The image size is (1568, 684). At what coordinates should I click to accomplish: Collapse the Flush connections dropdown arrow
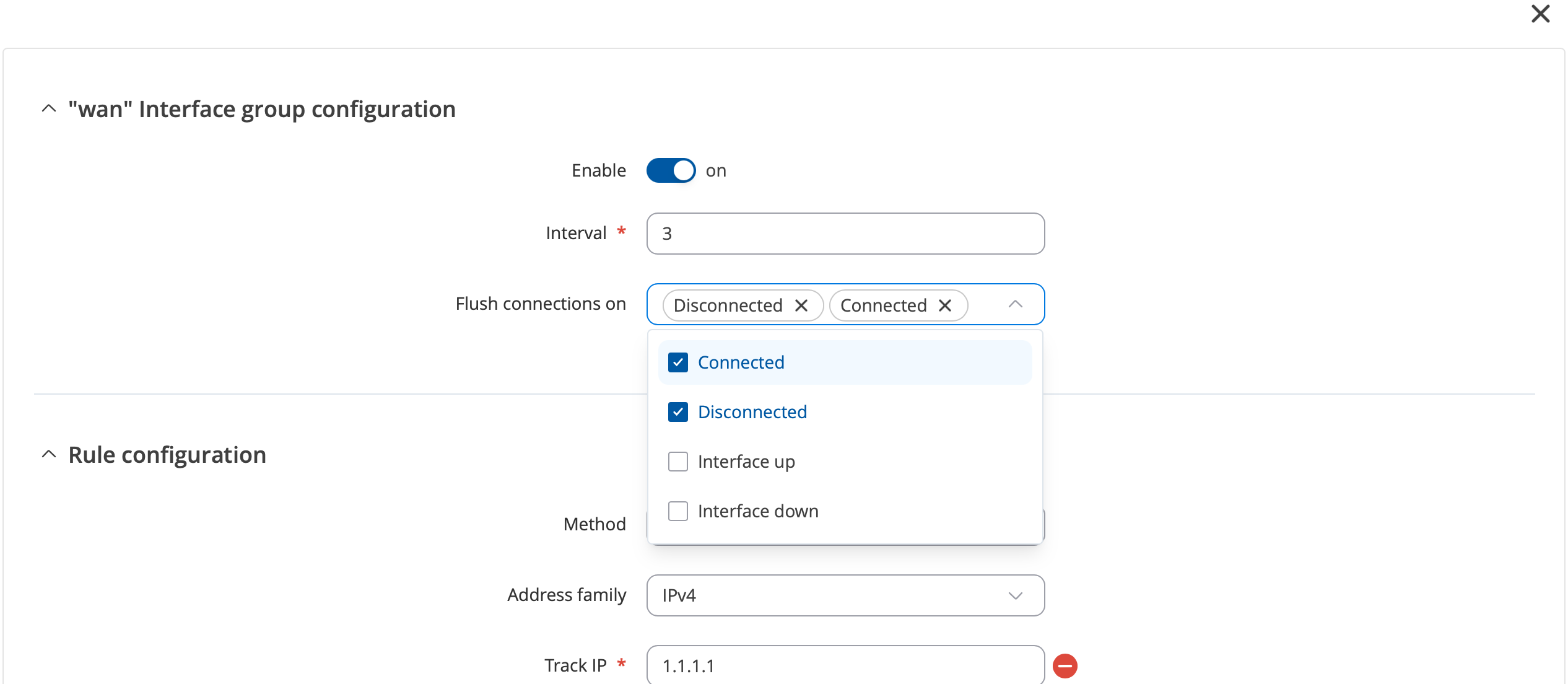(x=1015, y=304)
